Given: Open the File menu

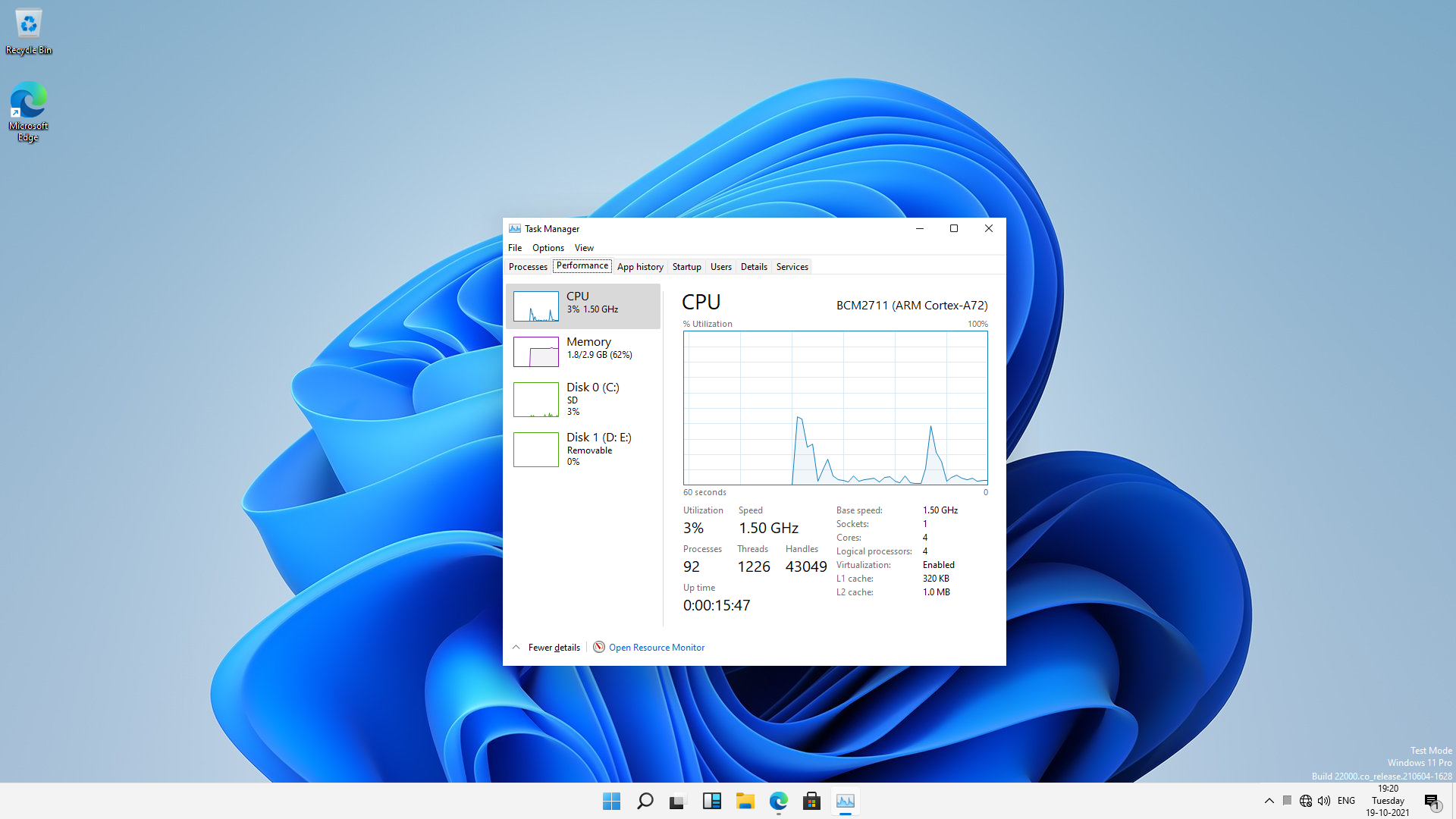Looking at the screenshot, I should pos(515,247).
